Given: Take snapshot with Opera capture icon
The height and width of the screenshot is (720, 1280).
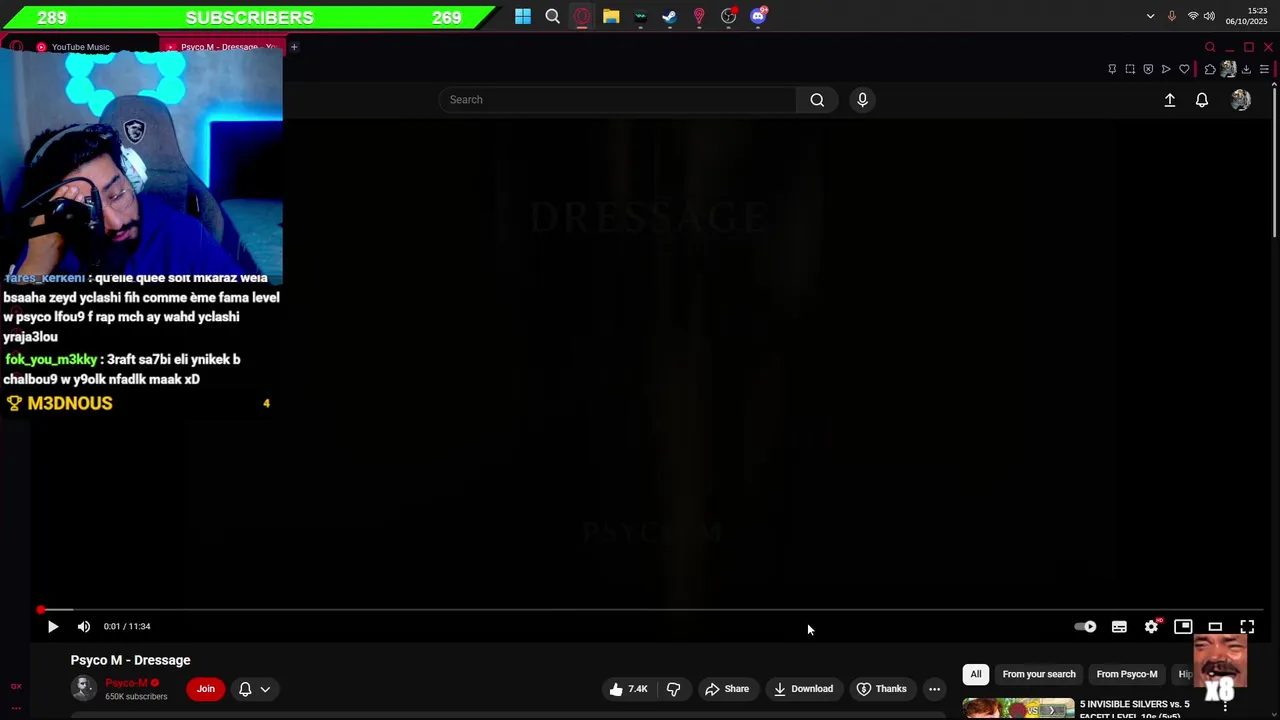Looking at the screenshot, I should (1130, 69).
